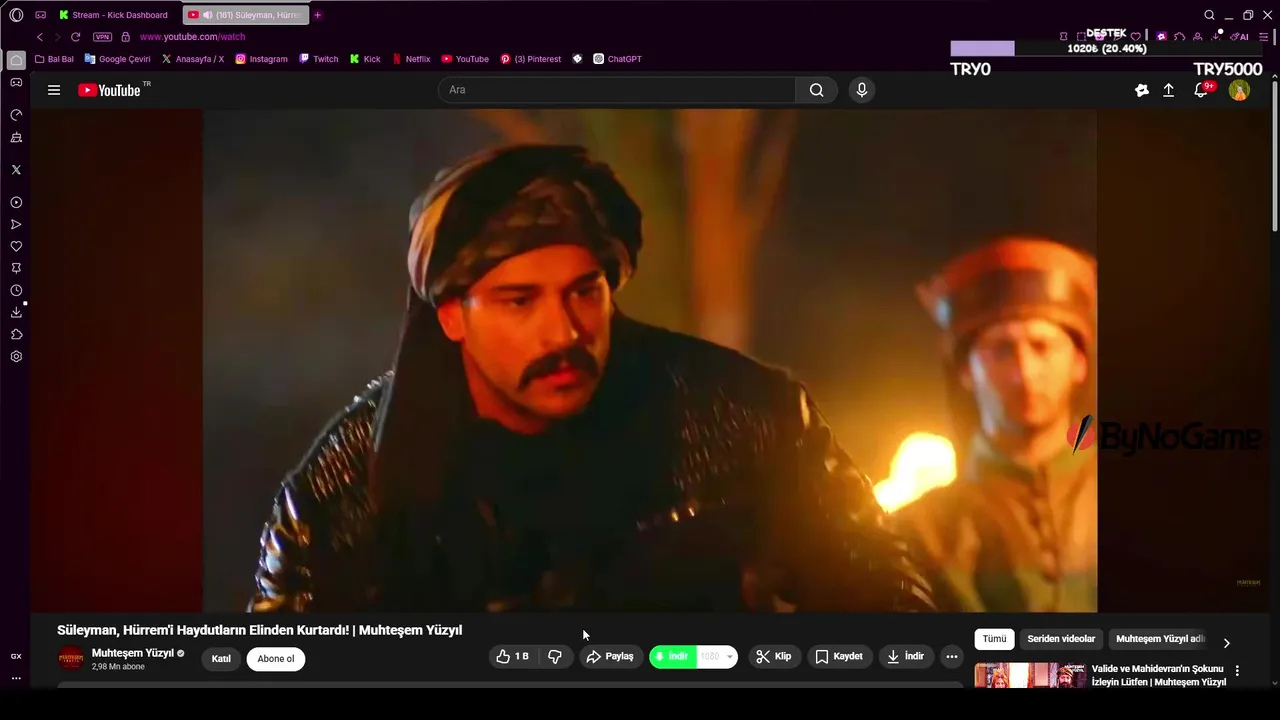Open sidebar heart bookmarks icon
Image resolution: width=1280 pixels, height=720 pixels.
[x=16, y=247]
